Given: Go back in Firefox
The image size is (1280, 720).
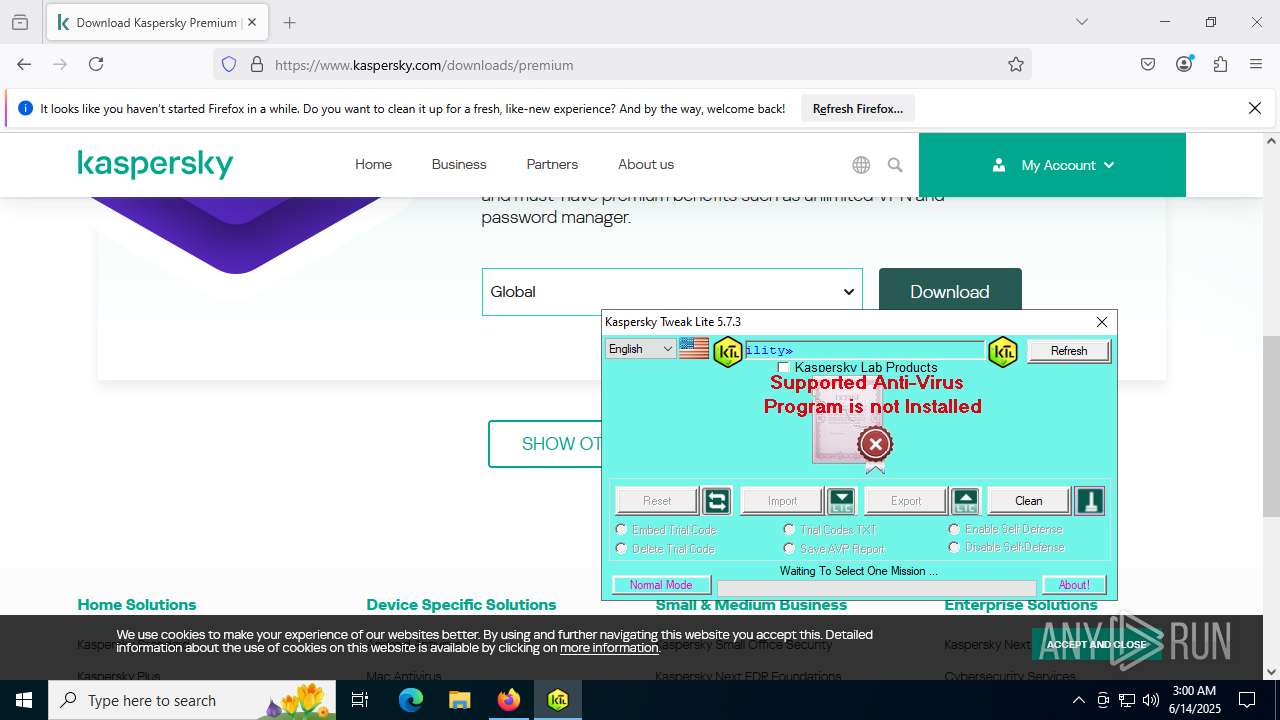Looking at the screenshot, I should (x=24, y=65).
